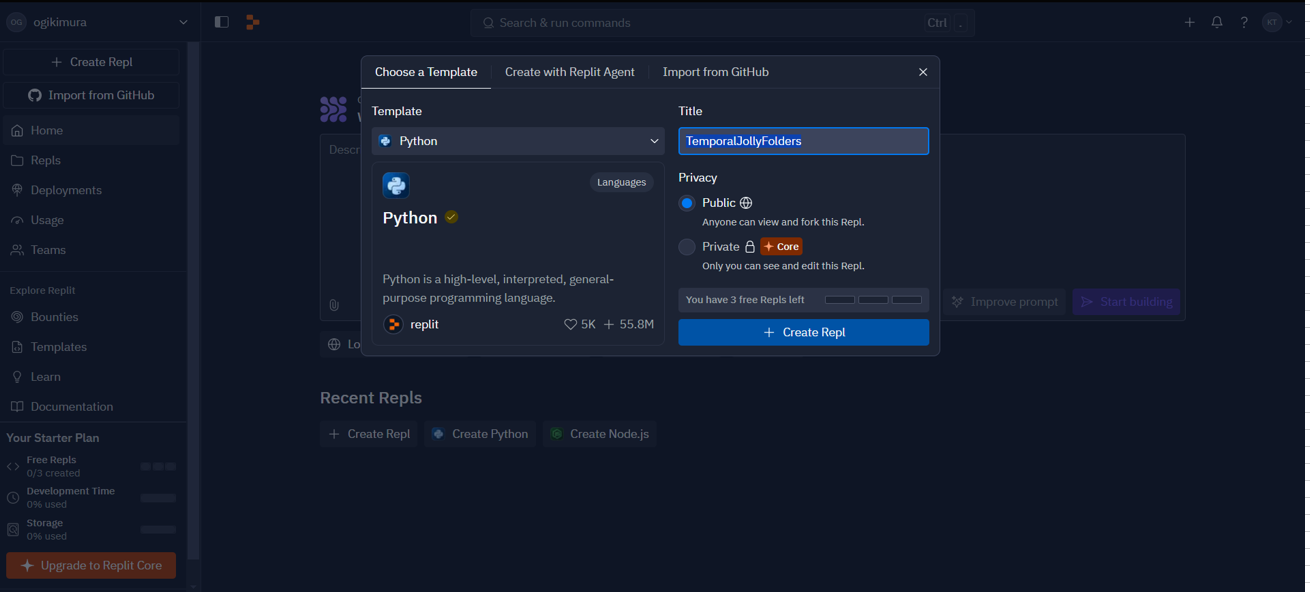
Task: Select the Public privacy option
Action: click(x=687, y=203)
